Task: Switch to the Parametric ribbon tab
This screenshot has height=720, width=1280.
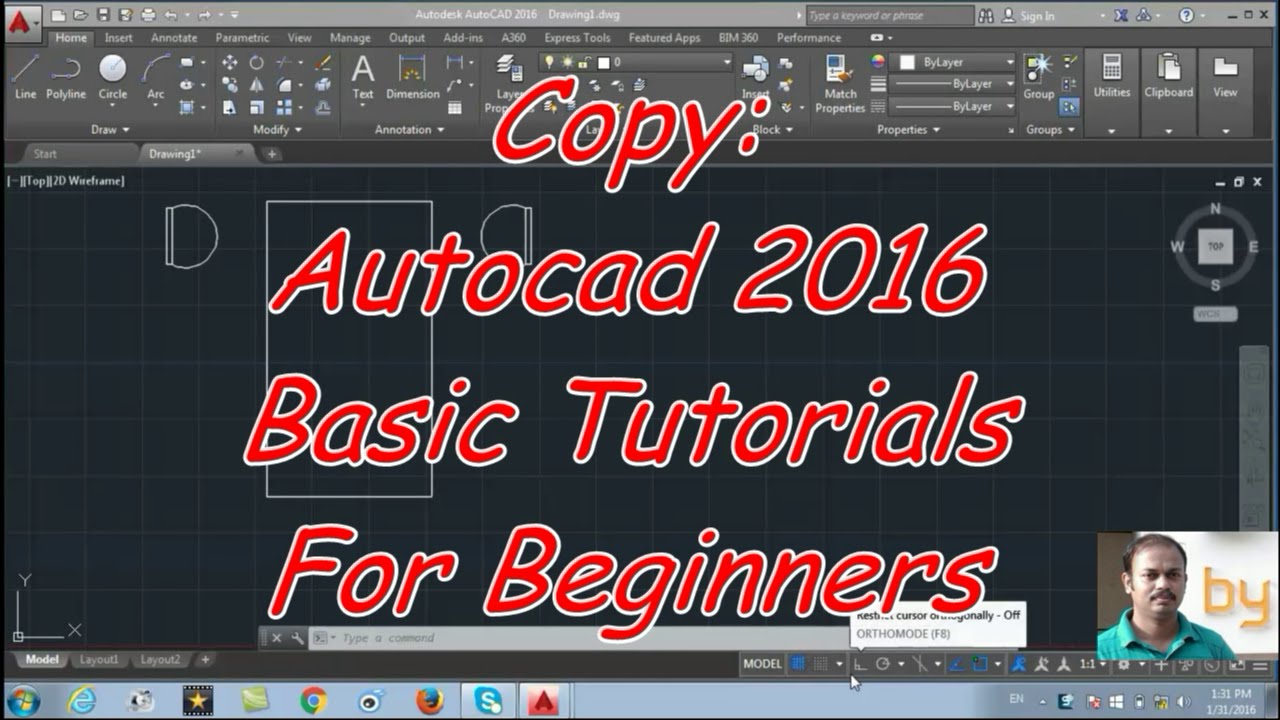Action: tap(242, 38)
